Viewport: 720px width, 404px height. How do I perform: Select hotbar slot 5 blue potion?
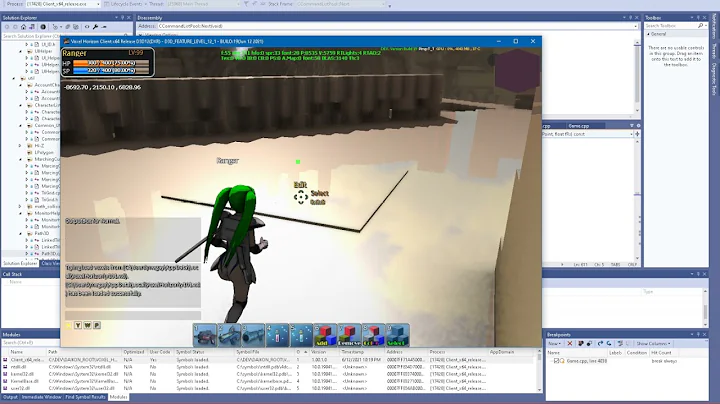(x=301, y=335)
